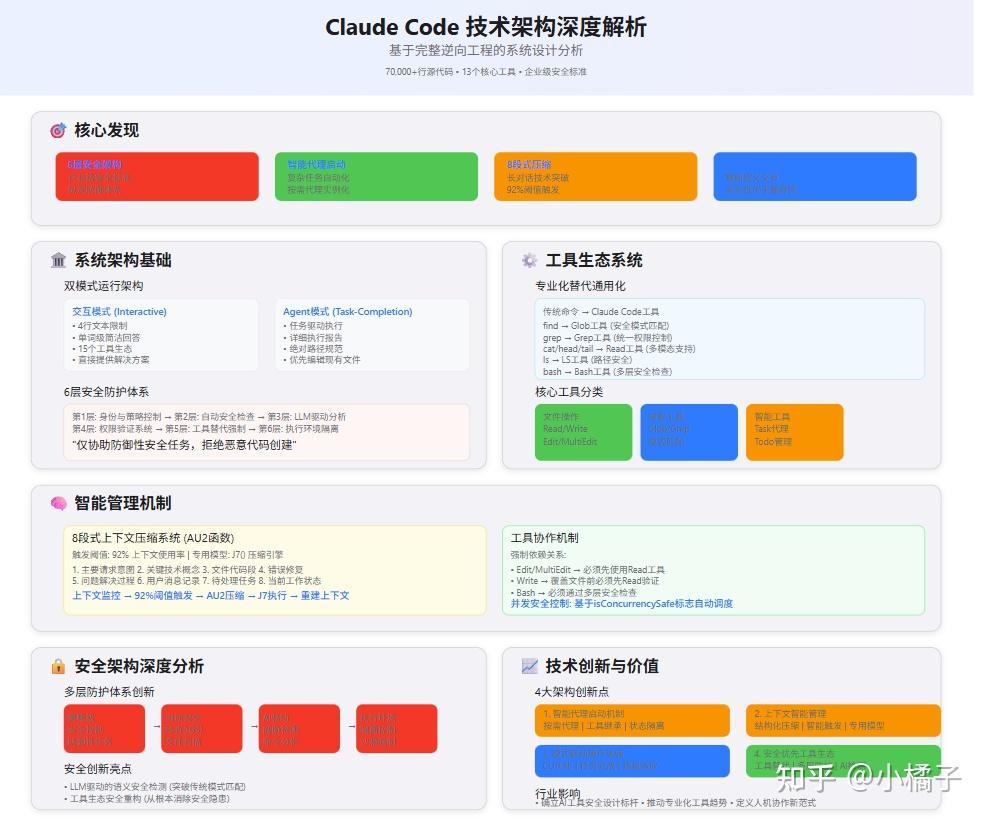Viewport: 987px width, 819px height.
Task: Click the blue 上下文监控 → 92%阈值触发 flow line
Action: tap(210, 596)
